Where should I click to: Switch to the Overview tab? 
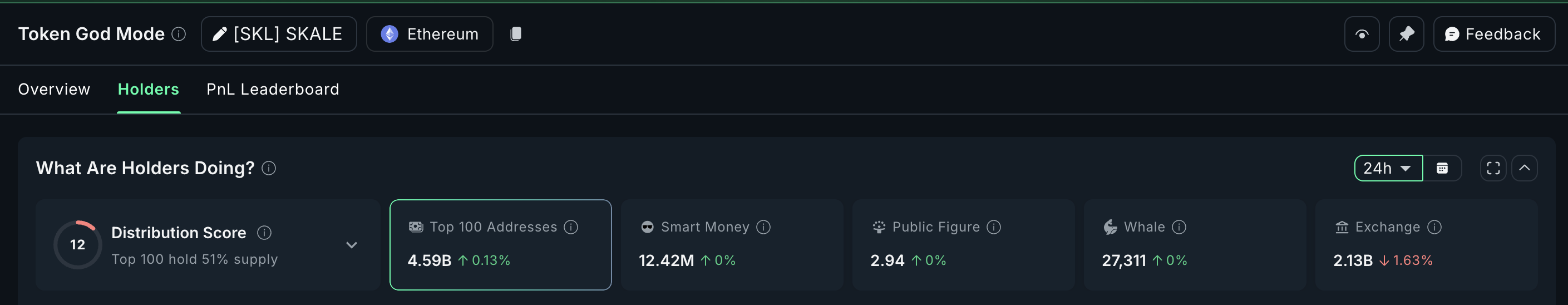coord(54,90)
